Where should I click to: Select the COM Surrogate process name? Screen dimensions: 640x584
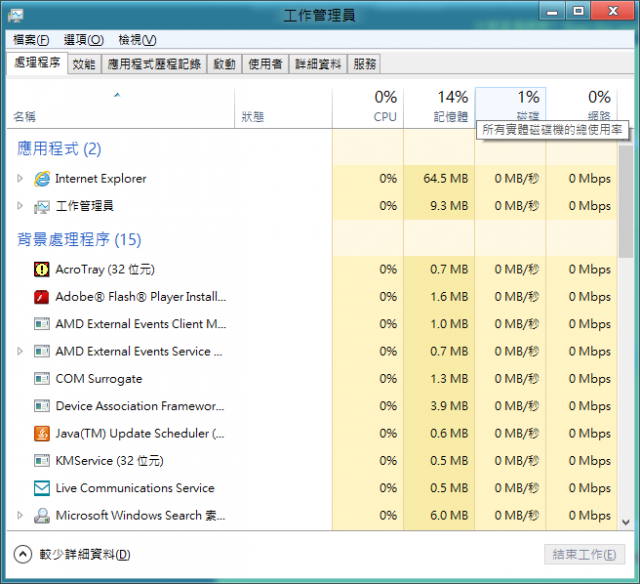click(99, 379)
